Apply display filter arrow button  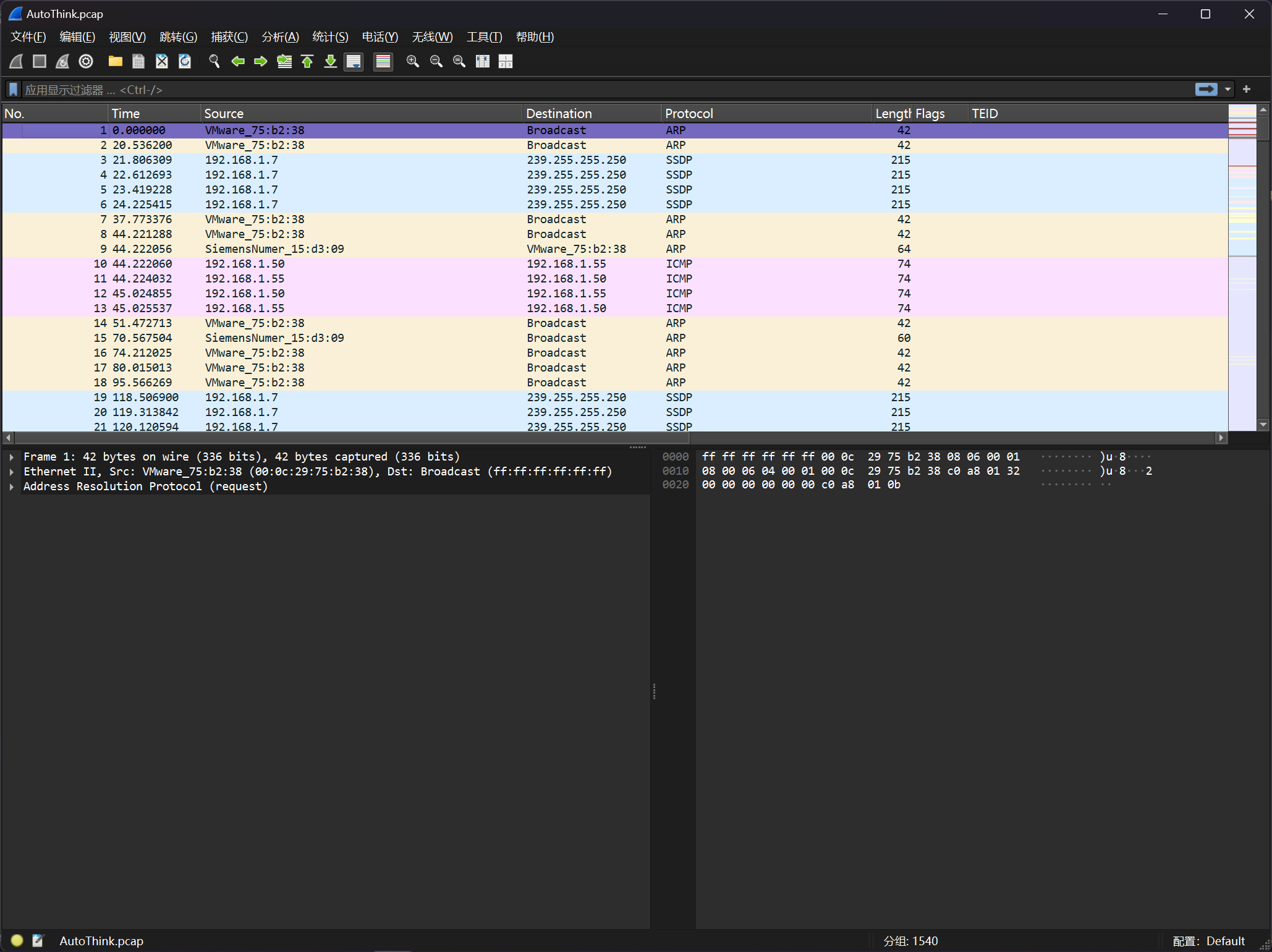(x=1206, y=90)
